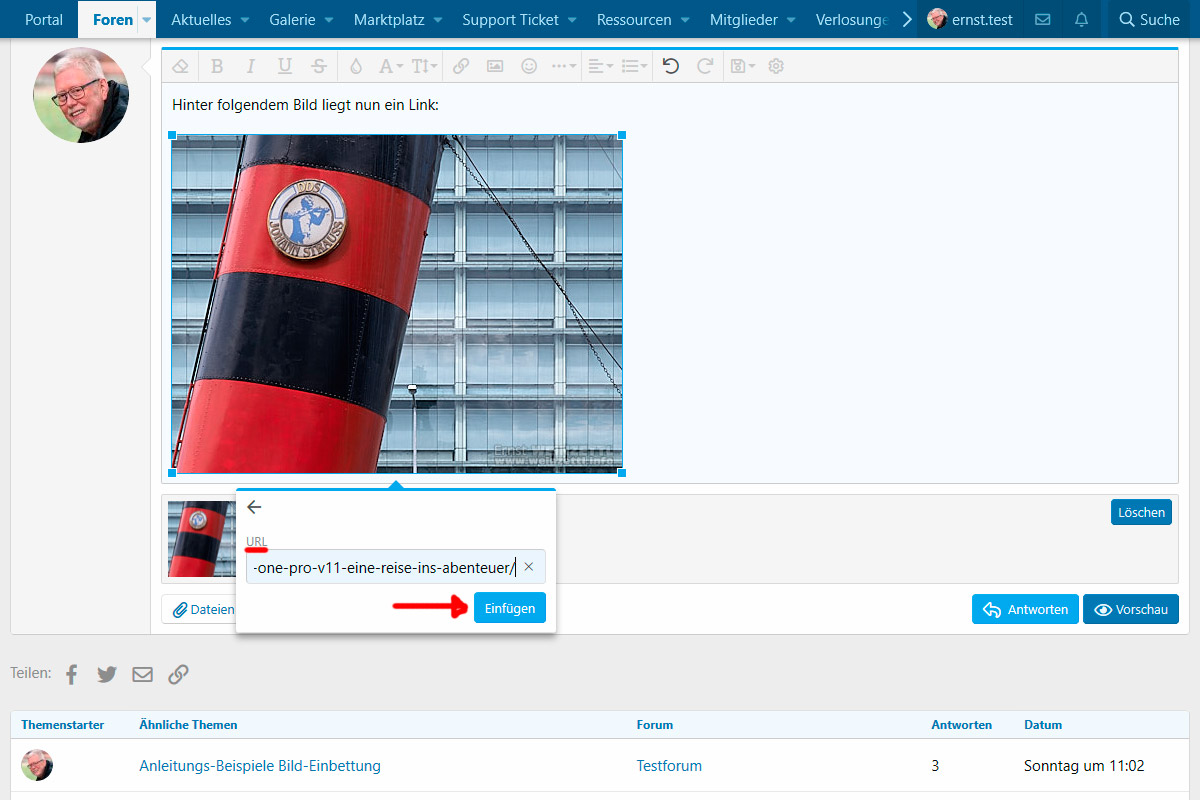Open the Foren tab

tap(113, 19)
